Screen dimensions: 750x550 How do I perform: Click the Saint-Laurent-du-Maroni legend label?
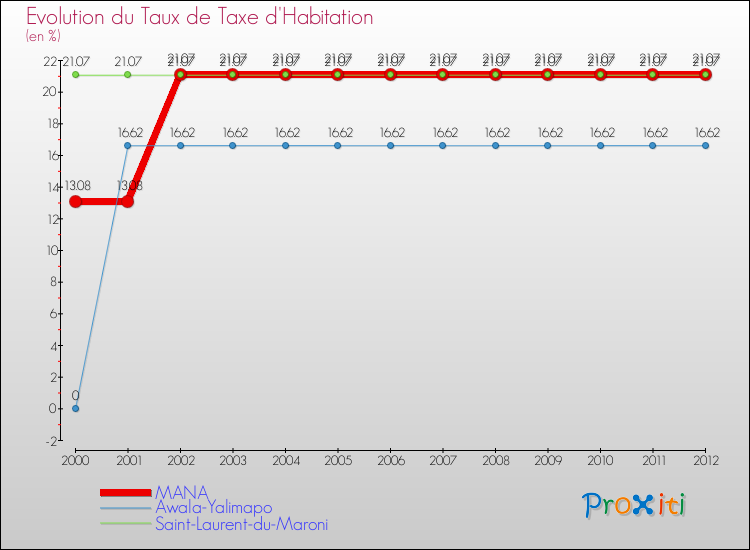coord(242,524)
